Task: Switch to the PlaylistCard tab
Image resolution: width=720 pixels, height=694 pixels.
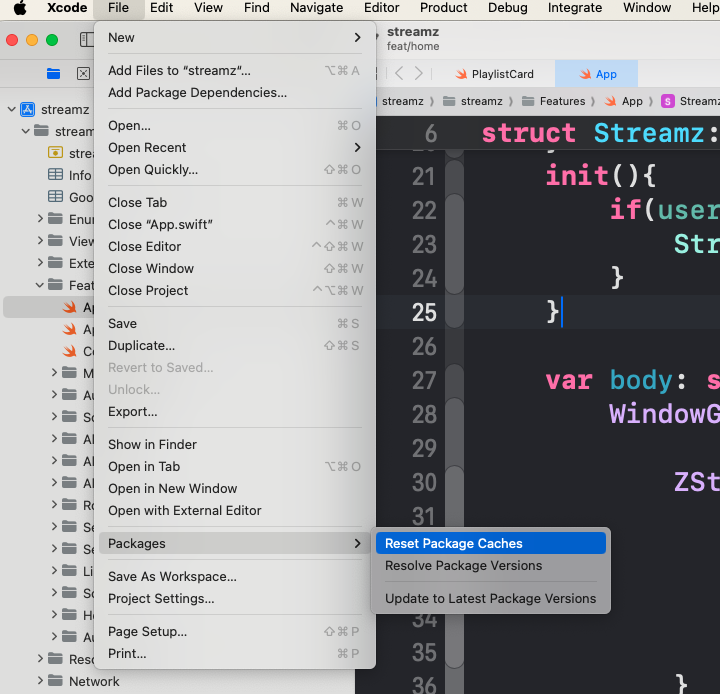Action: (x=494, y=74)
